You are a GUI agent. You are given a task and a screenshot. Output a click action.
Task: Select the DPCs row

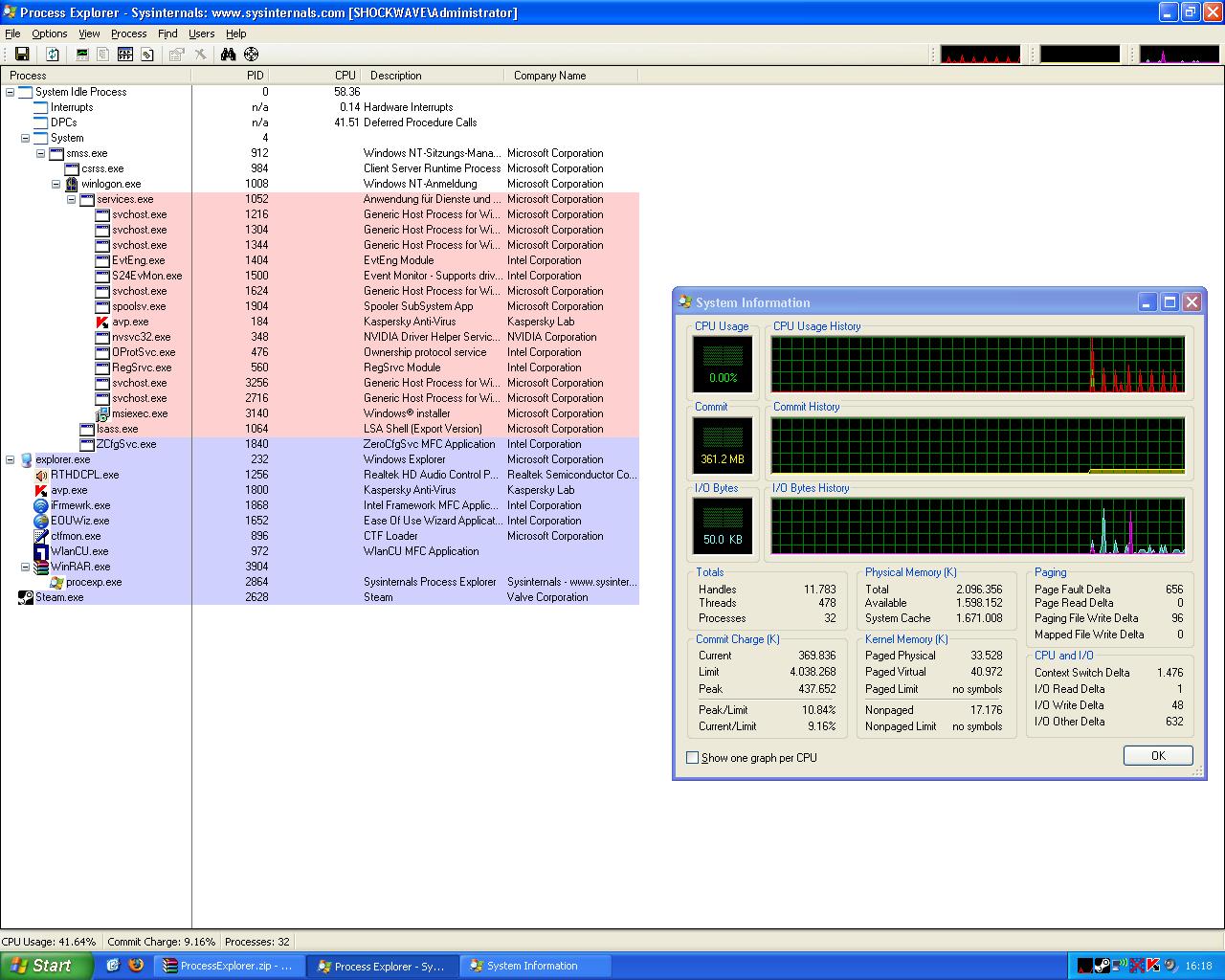tap(320, 122)
